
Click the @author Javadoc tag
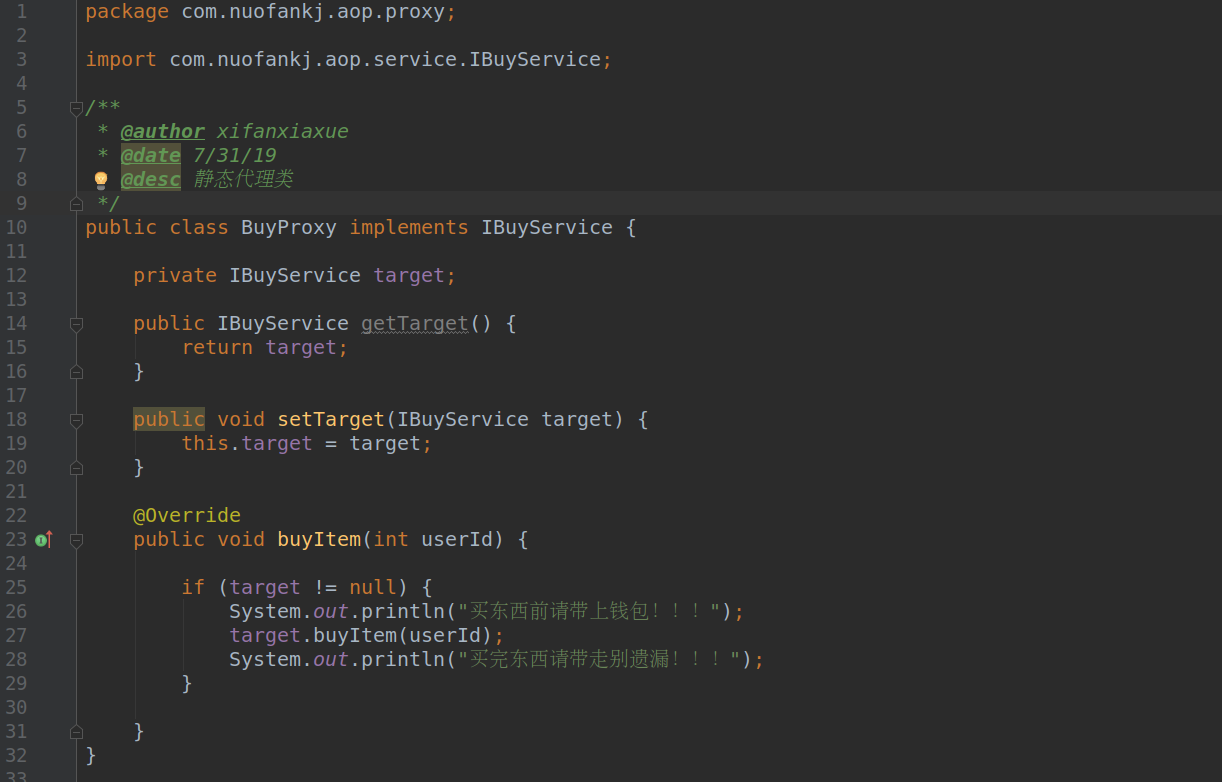coord(163,131)
